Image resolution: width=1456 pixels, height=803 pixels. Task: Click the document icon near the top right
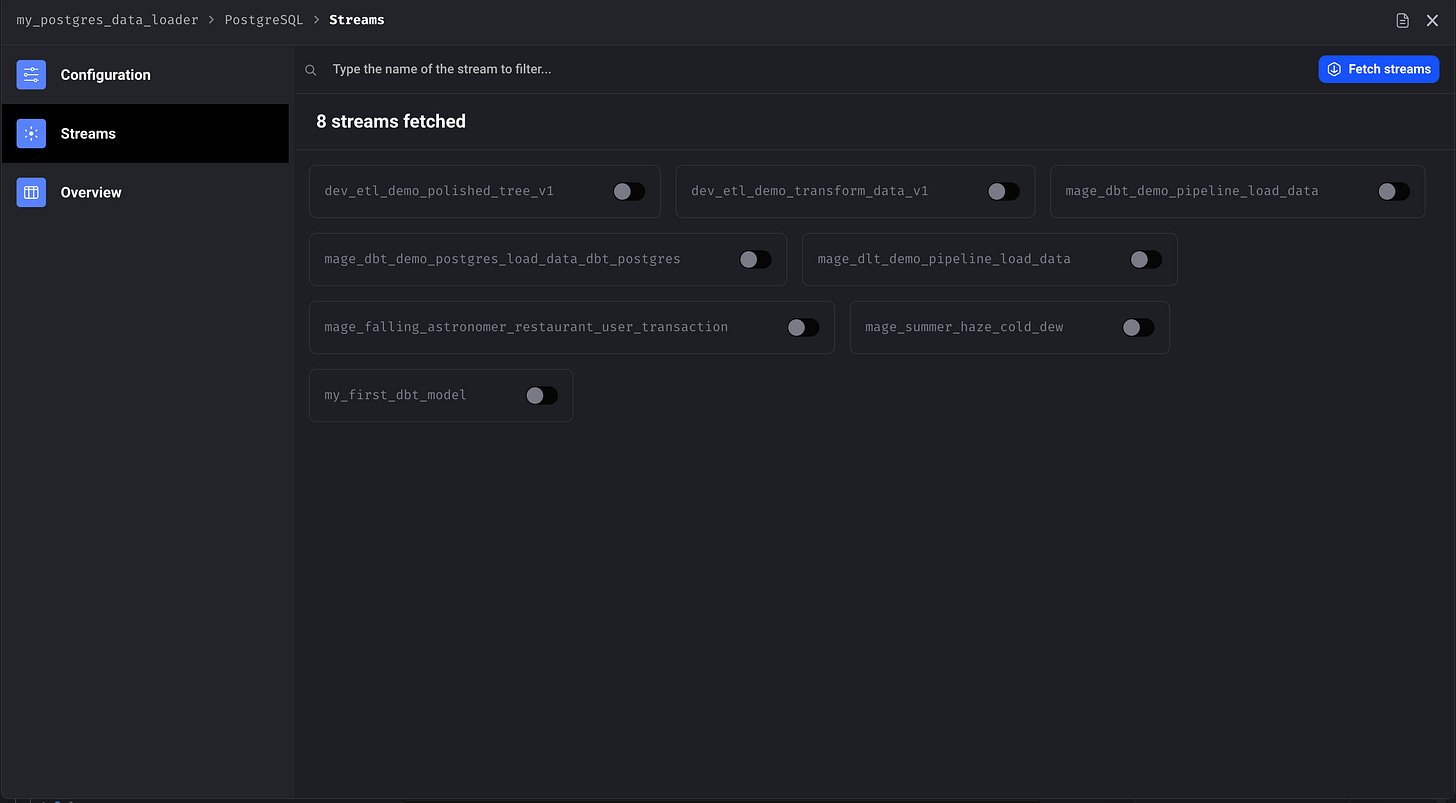tap(1402, 19)
